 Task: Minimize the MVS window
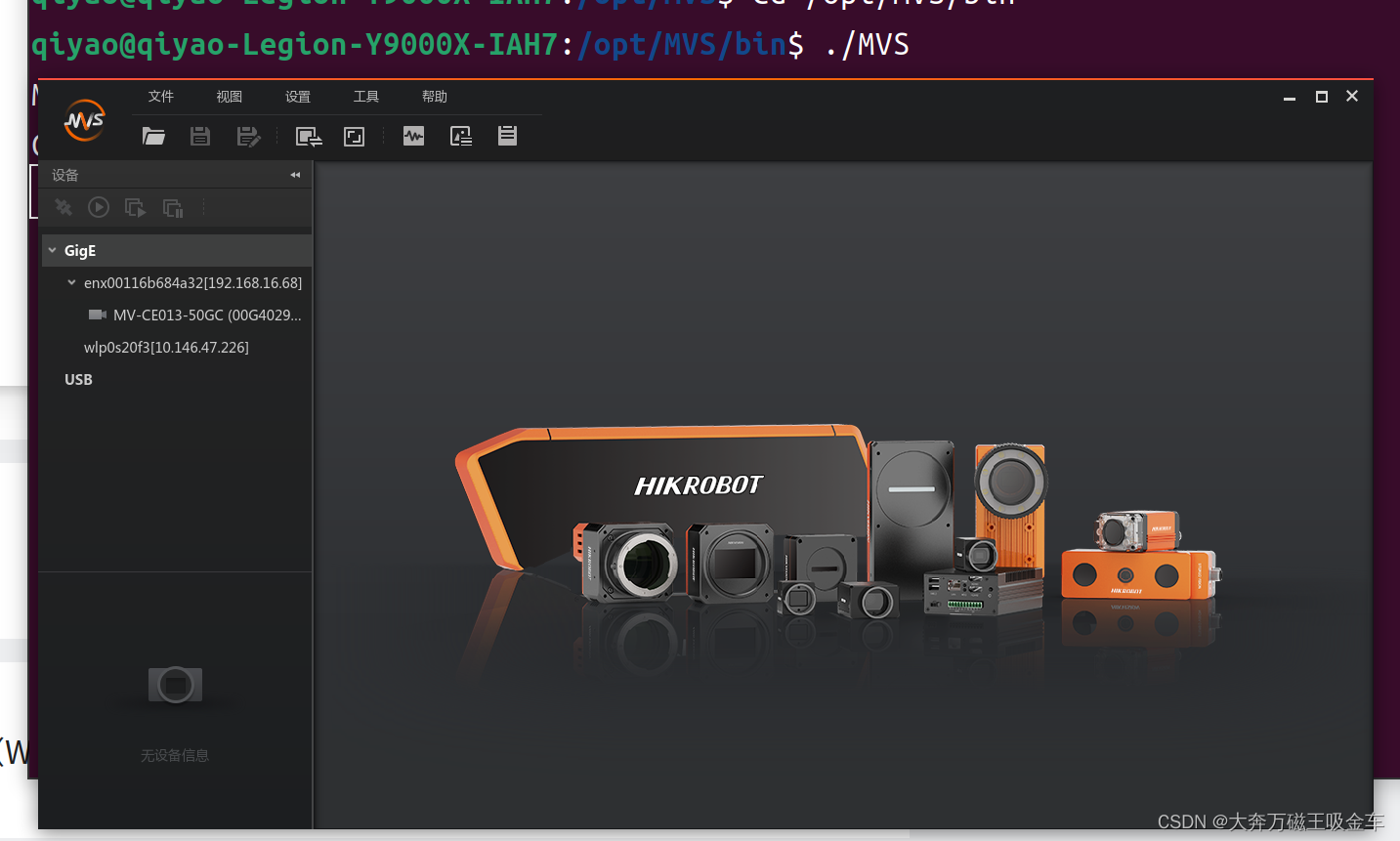click(x=1290, y=97)
